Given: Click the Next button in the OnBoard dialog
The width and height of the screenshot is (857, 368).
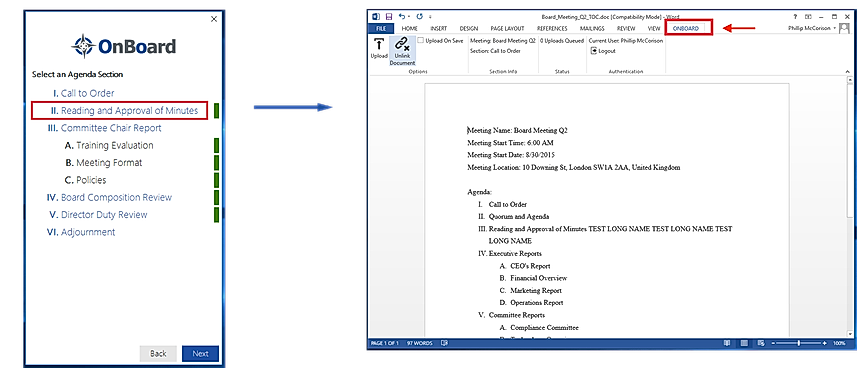Looking at the screenshot, I should pos(200,354).
